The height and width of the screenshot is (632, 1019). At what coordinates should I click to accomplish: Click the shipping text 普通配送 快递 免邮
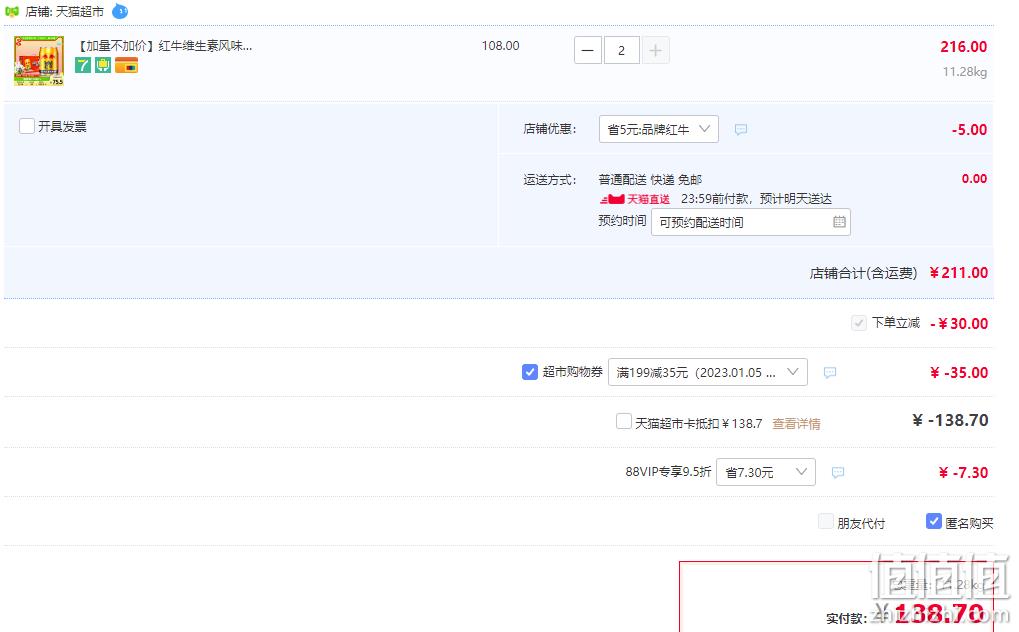pyautogui.click(x=650, y=179)
